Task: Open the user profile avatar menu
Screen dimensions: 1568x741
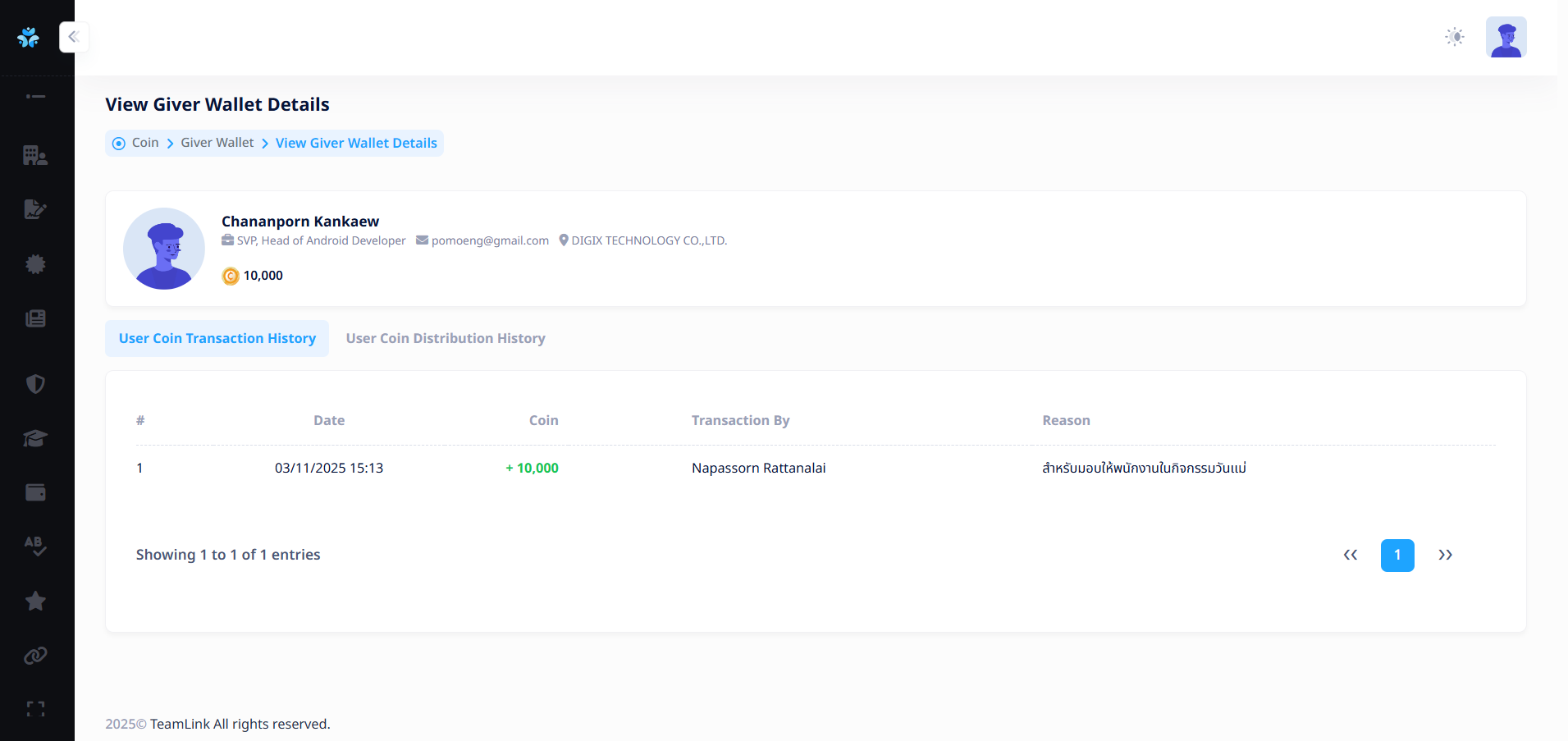Action: 1506,37
